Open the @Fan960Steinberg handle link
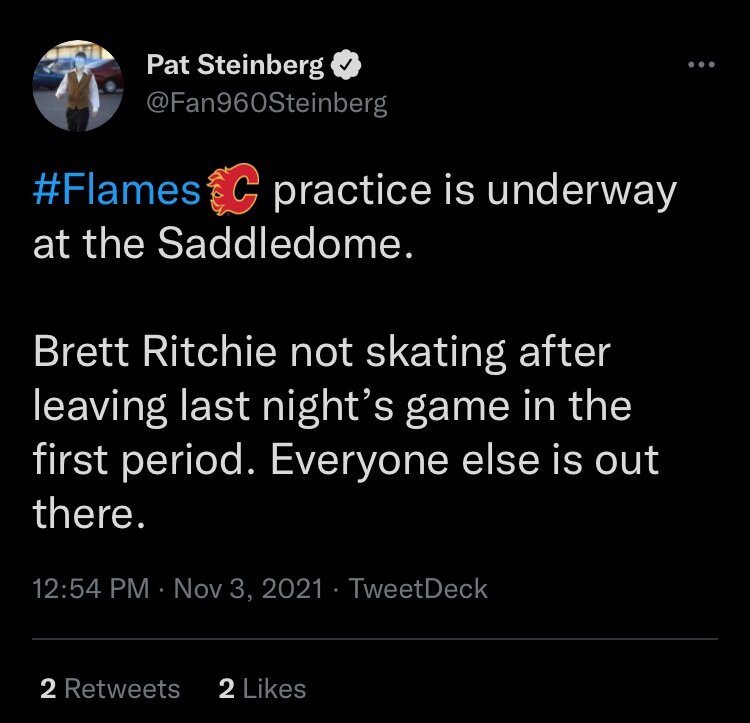This screenshot has width=750, height=723. pos(267,103)
